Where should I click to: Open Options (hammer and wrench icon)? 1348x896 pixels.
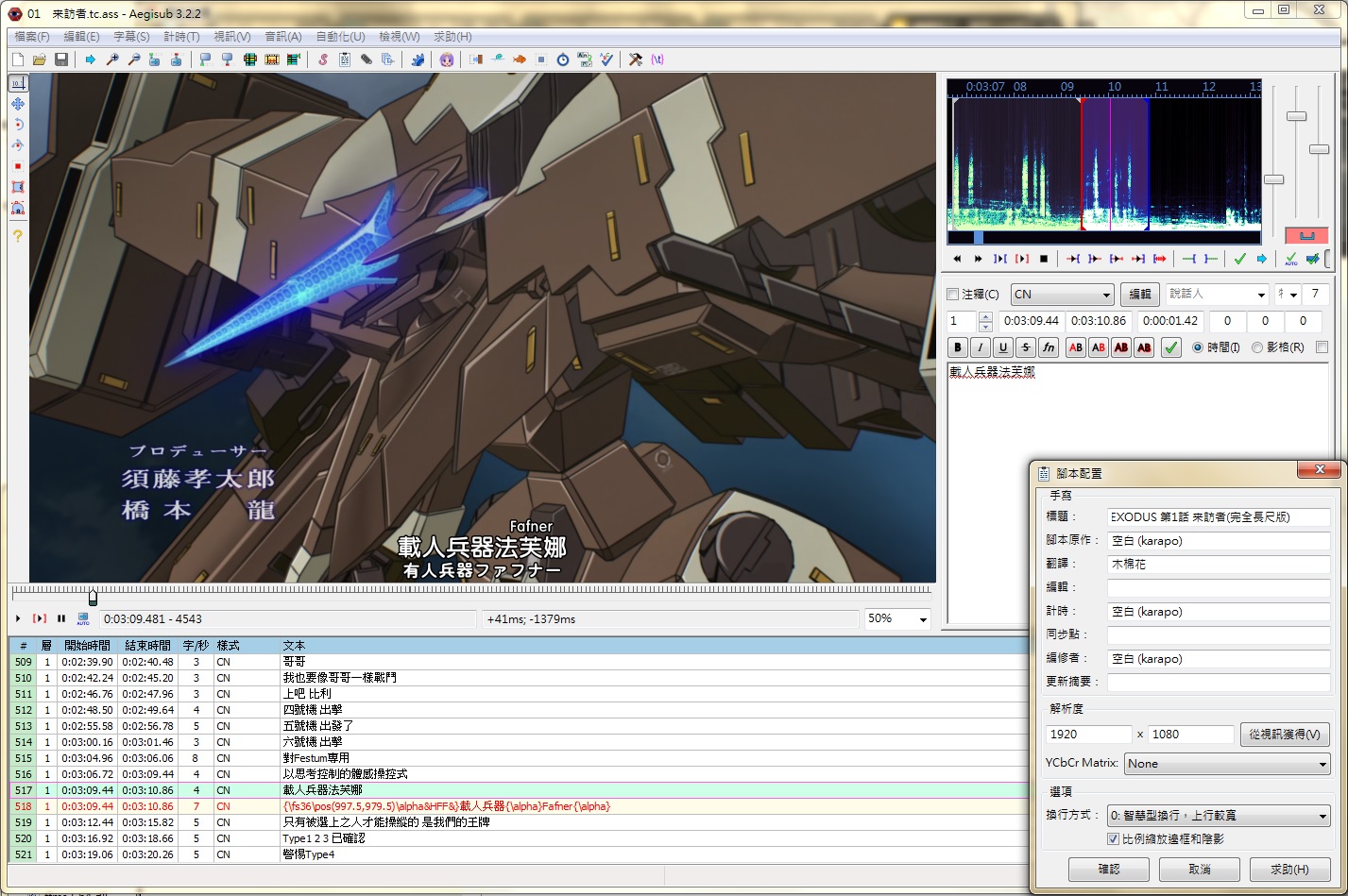pyautogui.click(x=636, y=59)
